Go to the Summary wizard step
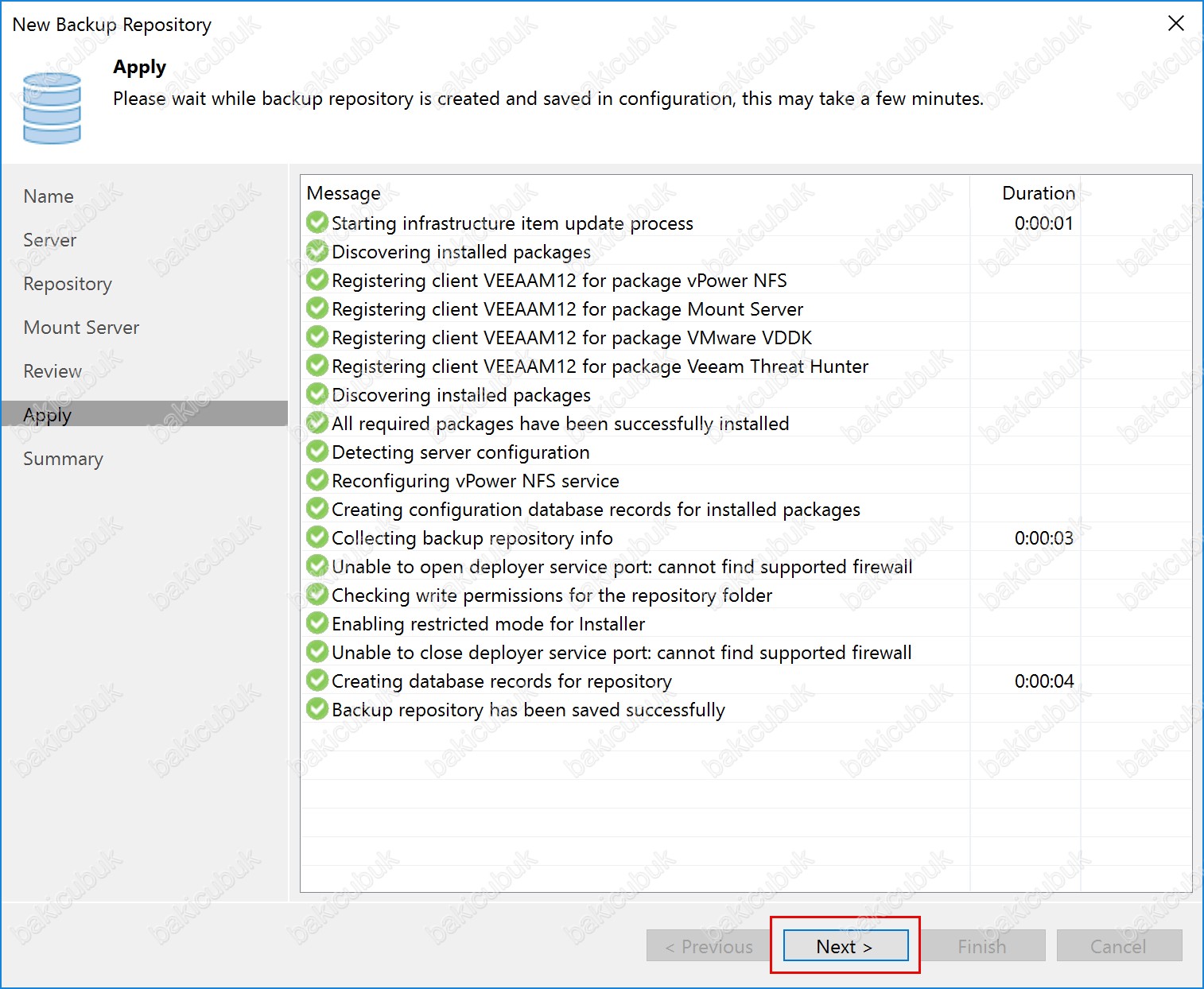This screenshot has width=1204, height=989. coord(63,459)
